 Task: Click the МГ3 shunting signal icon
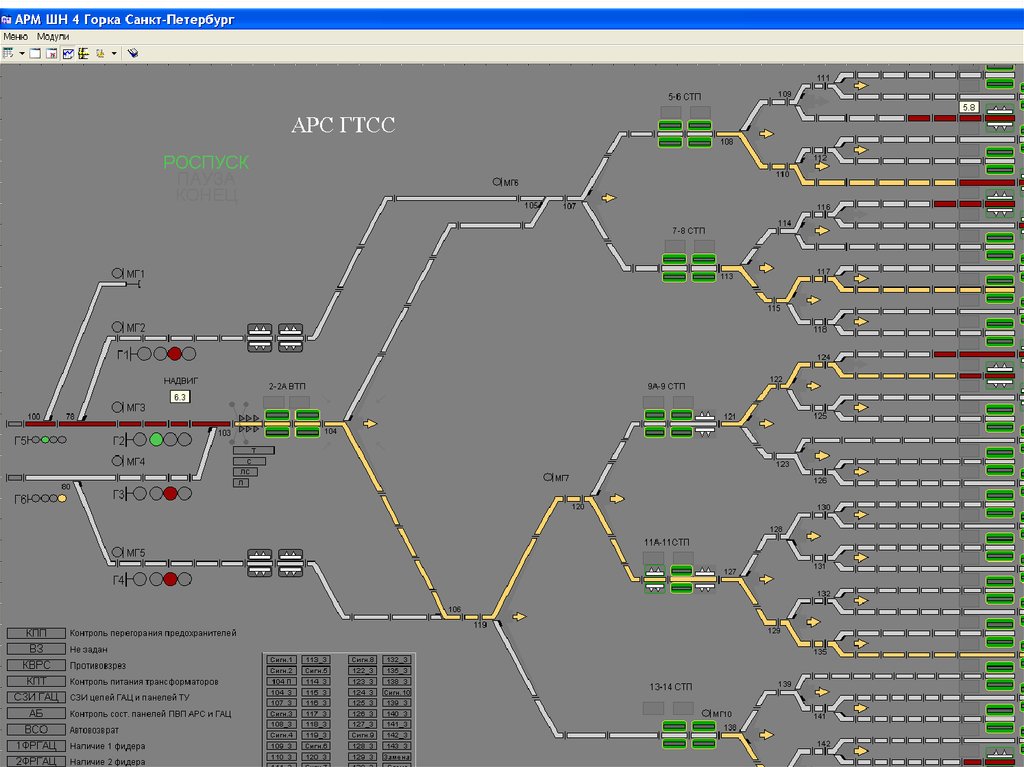117,407
